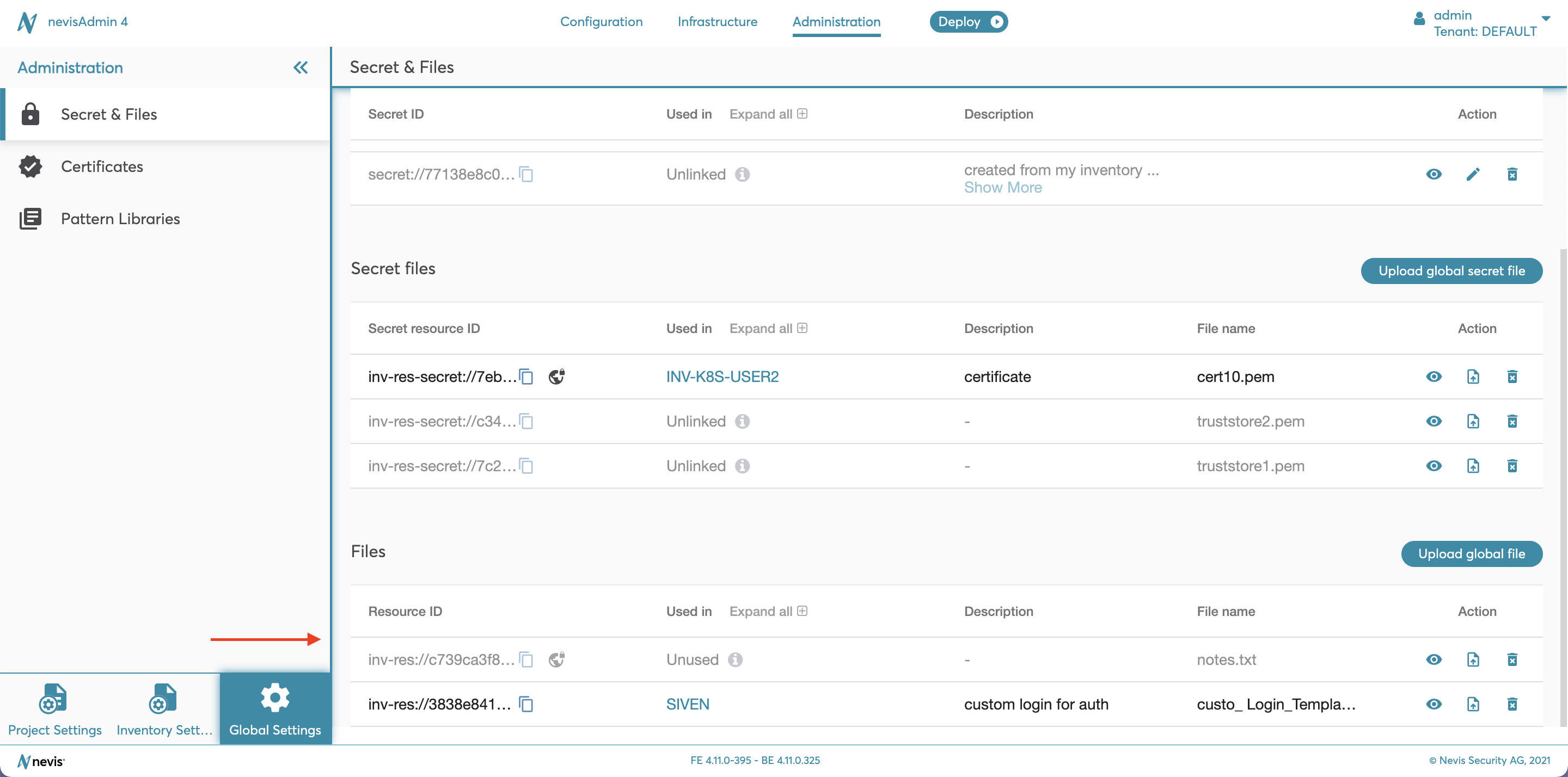
Task: Click the globe icon beside inv-res://c739ca3f8
Action: click(556, 659)
